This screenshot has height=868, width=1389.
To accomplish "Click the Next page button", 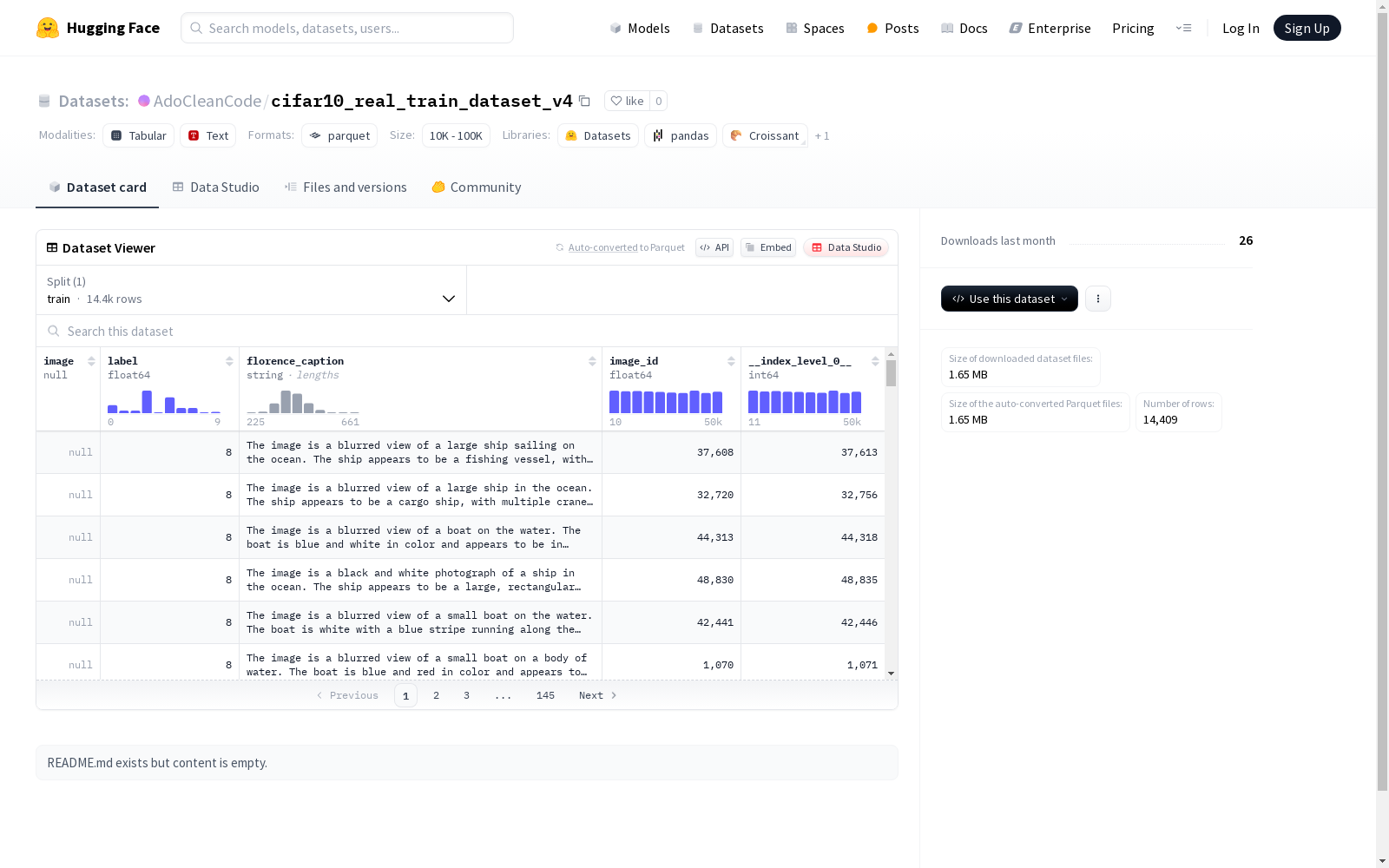I will click(x=598, y=695).
